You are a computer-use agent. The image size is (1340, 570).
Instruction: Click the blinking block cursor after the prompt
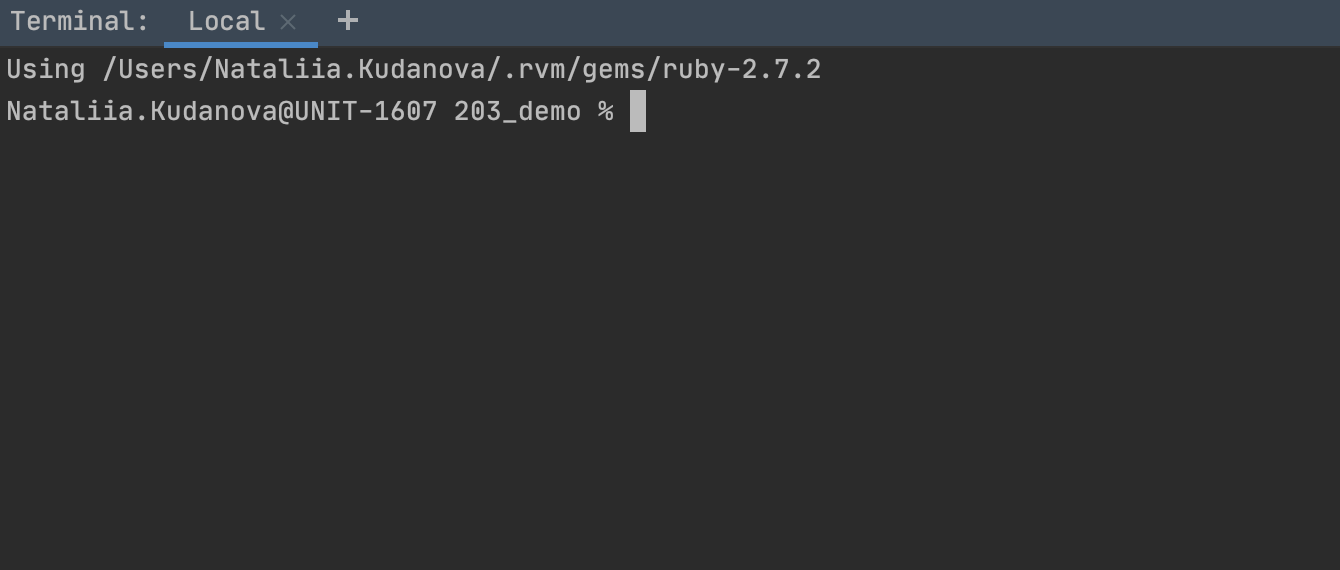point(638,111)
